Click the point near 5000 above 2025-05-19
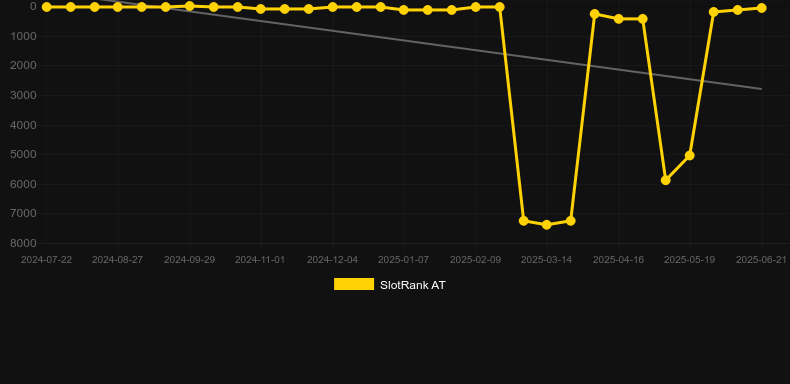 [x=690, y=156]
